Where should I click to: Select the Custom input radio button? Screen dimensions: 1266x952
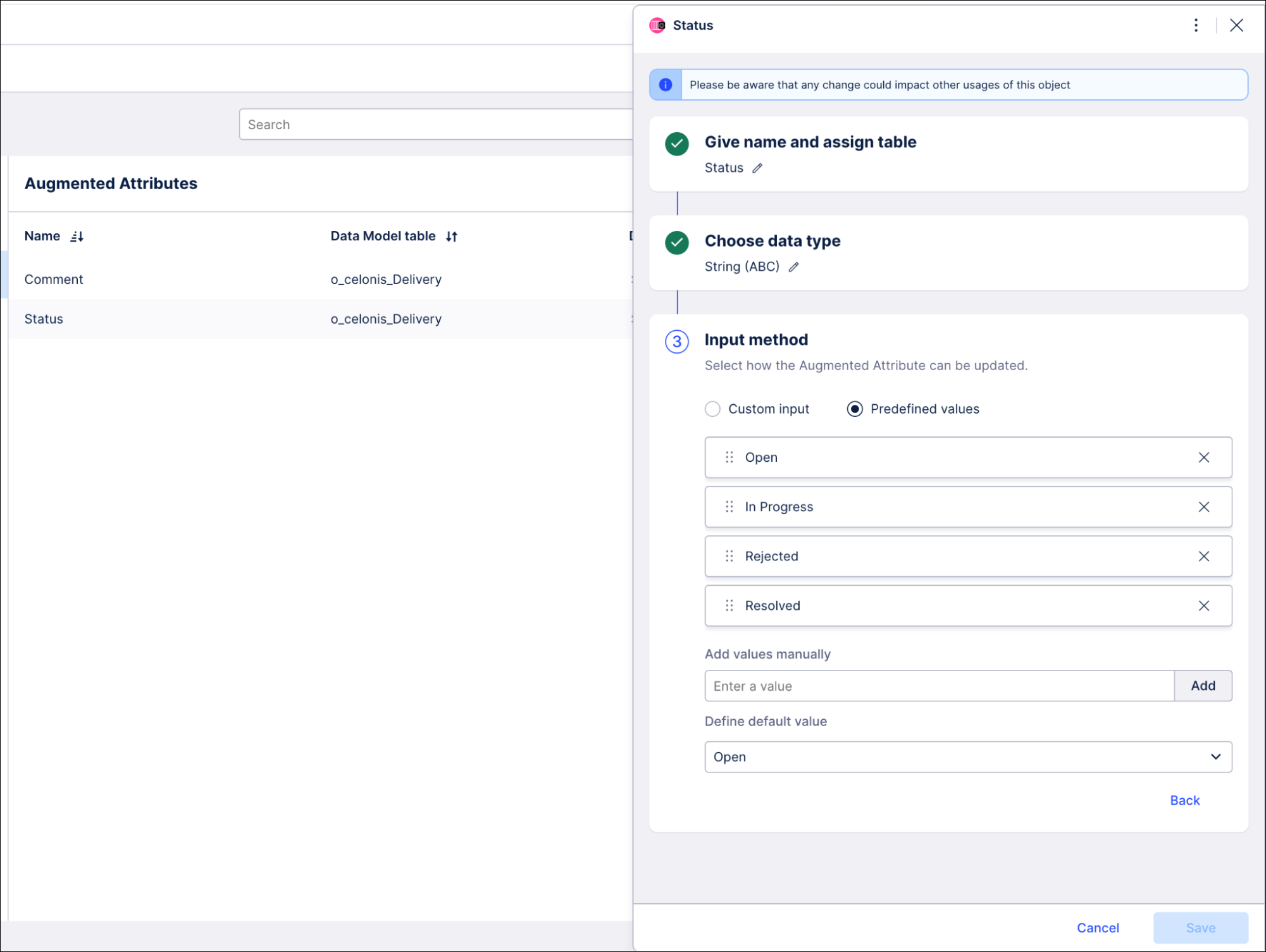tap(713, 409)
